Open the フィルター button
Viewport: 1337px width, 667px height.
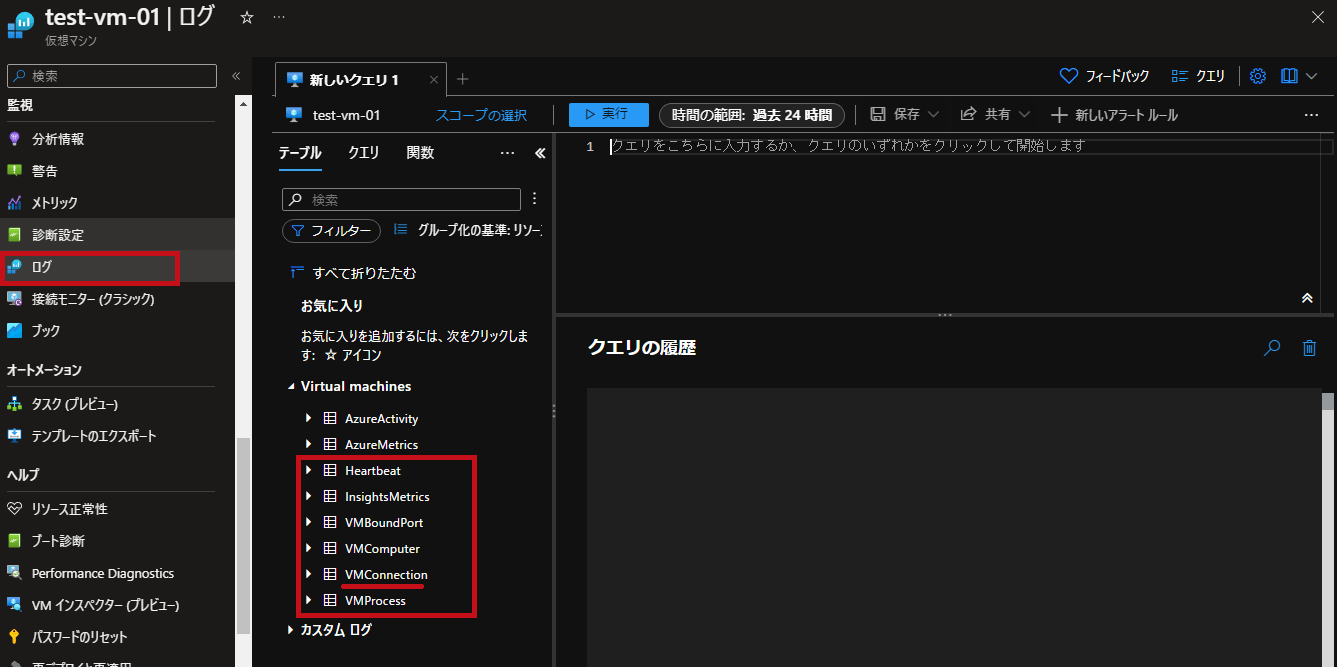click(331, 231)
